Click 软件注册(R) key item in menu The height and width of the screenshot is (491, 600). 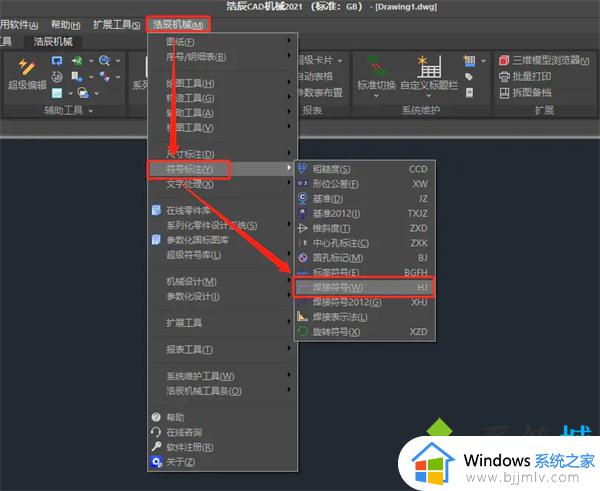(x=222, y=447)
